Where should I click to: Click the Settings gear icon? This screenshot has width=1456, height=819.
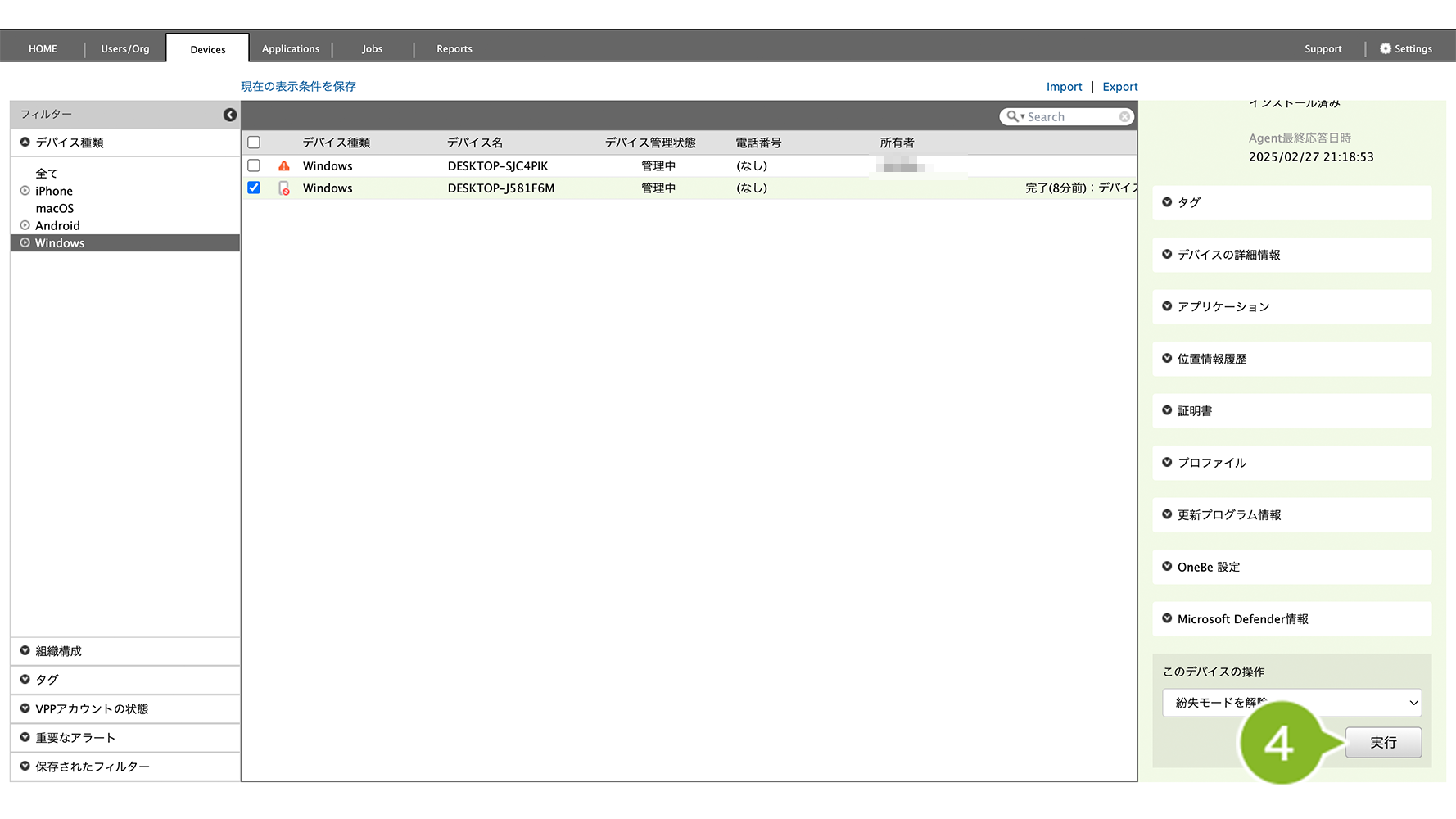pyautogui.click(x=1385, y=49)
